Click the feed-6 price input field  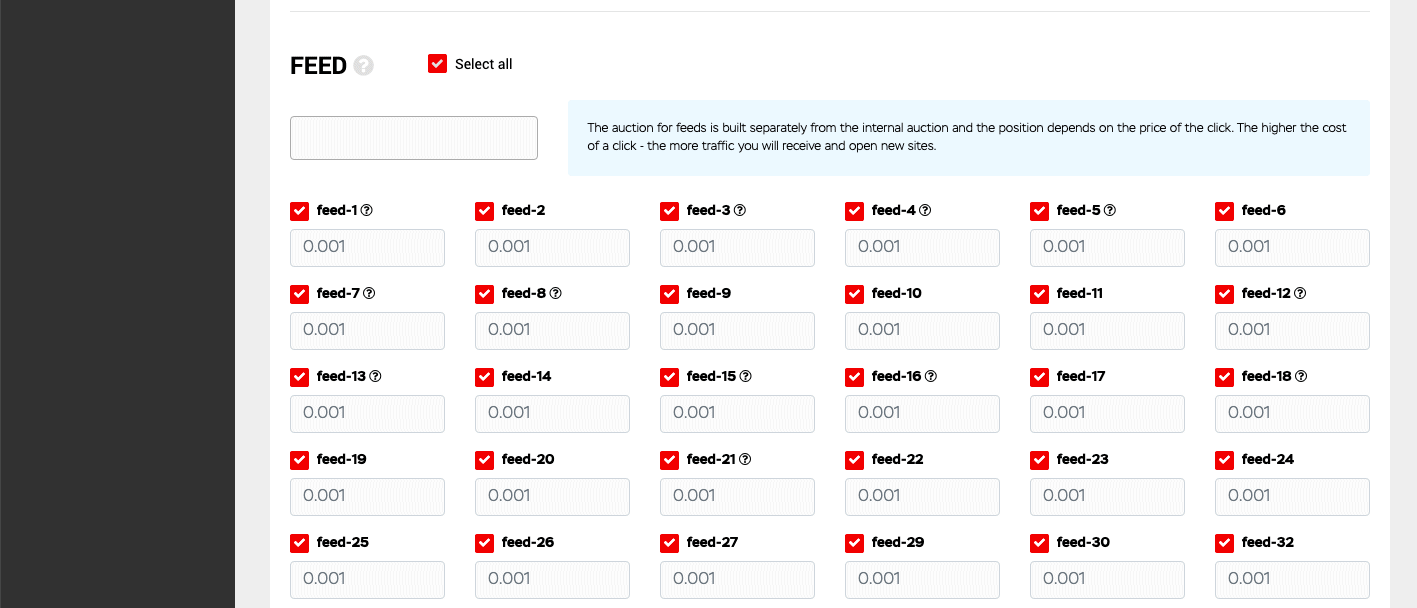coord(1292,248)
